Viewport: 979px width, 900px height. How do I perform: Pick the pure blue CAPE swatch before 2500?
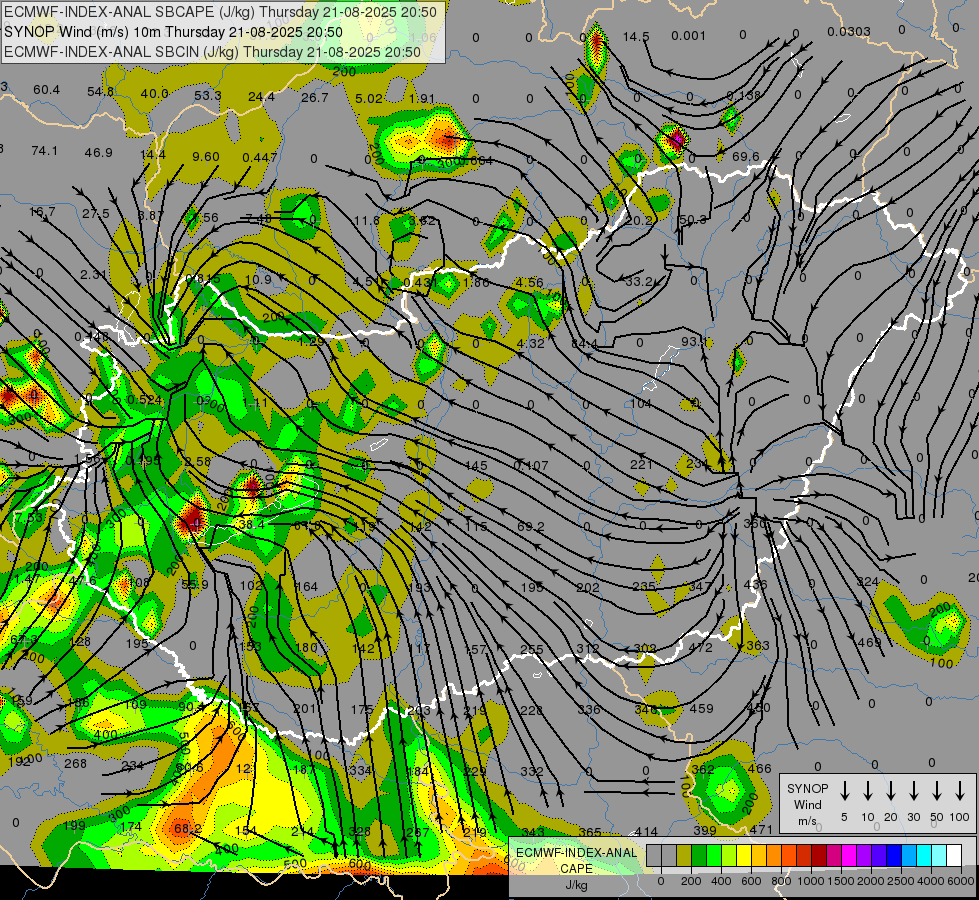tap(894, 855)
